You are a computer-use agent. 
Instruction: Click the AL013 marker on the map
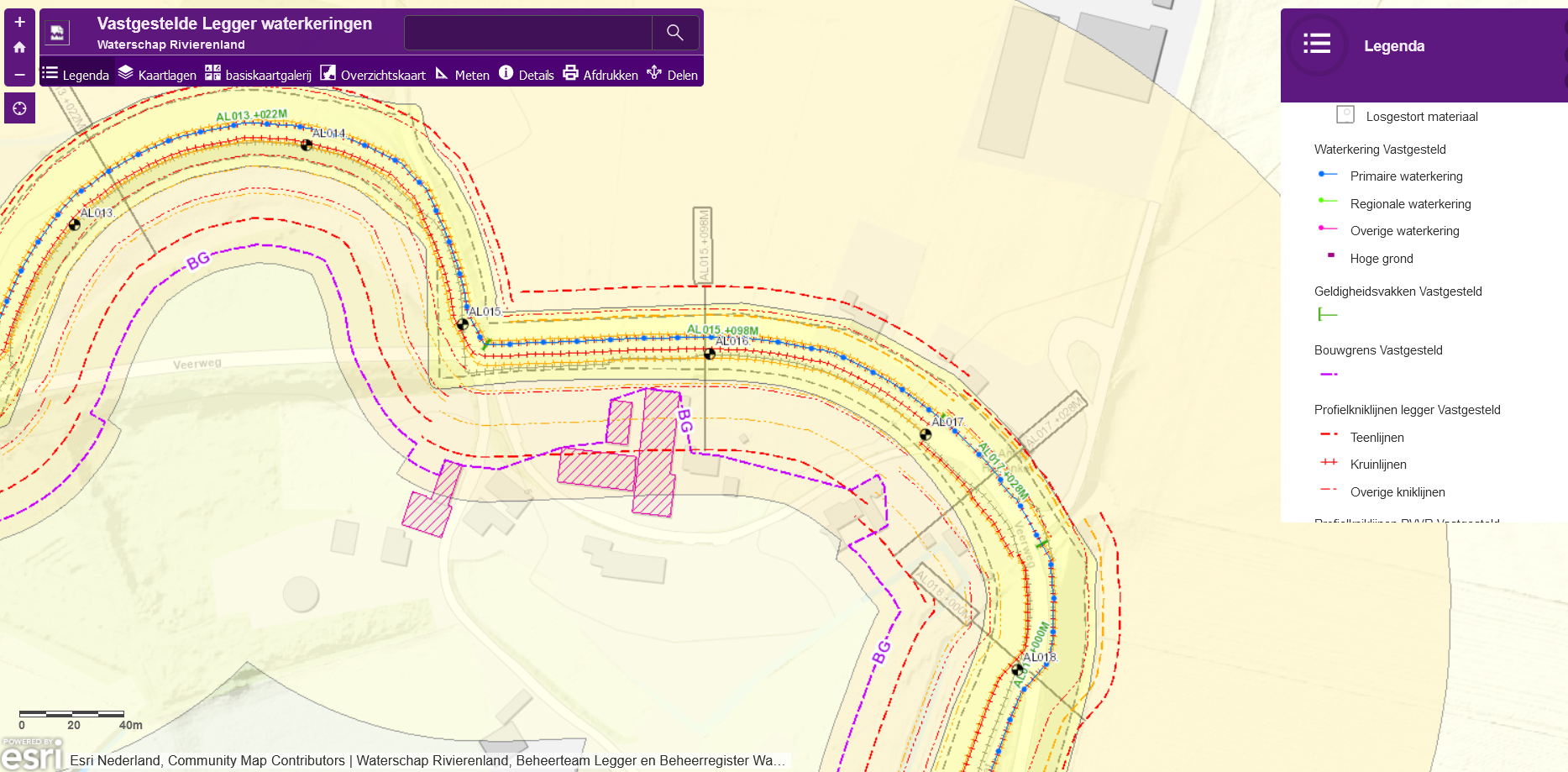coord(75,224)
